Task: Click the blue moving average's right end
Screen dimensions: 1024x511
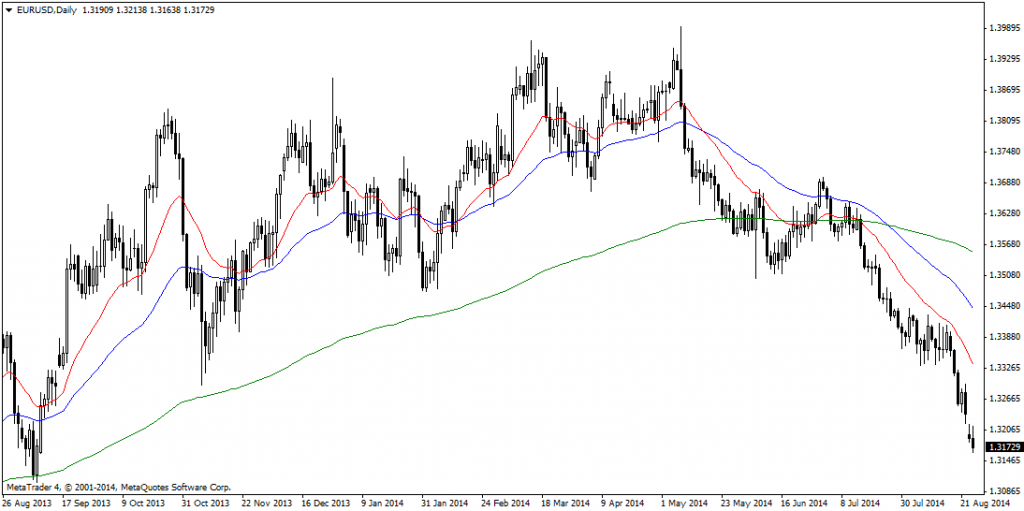Action: (x=971, y=306)
